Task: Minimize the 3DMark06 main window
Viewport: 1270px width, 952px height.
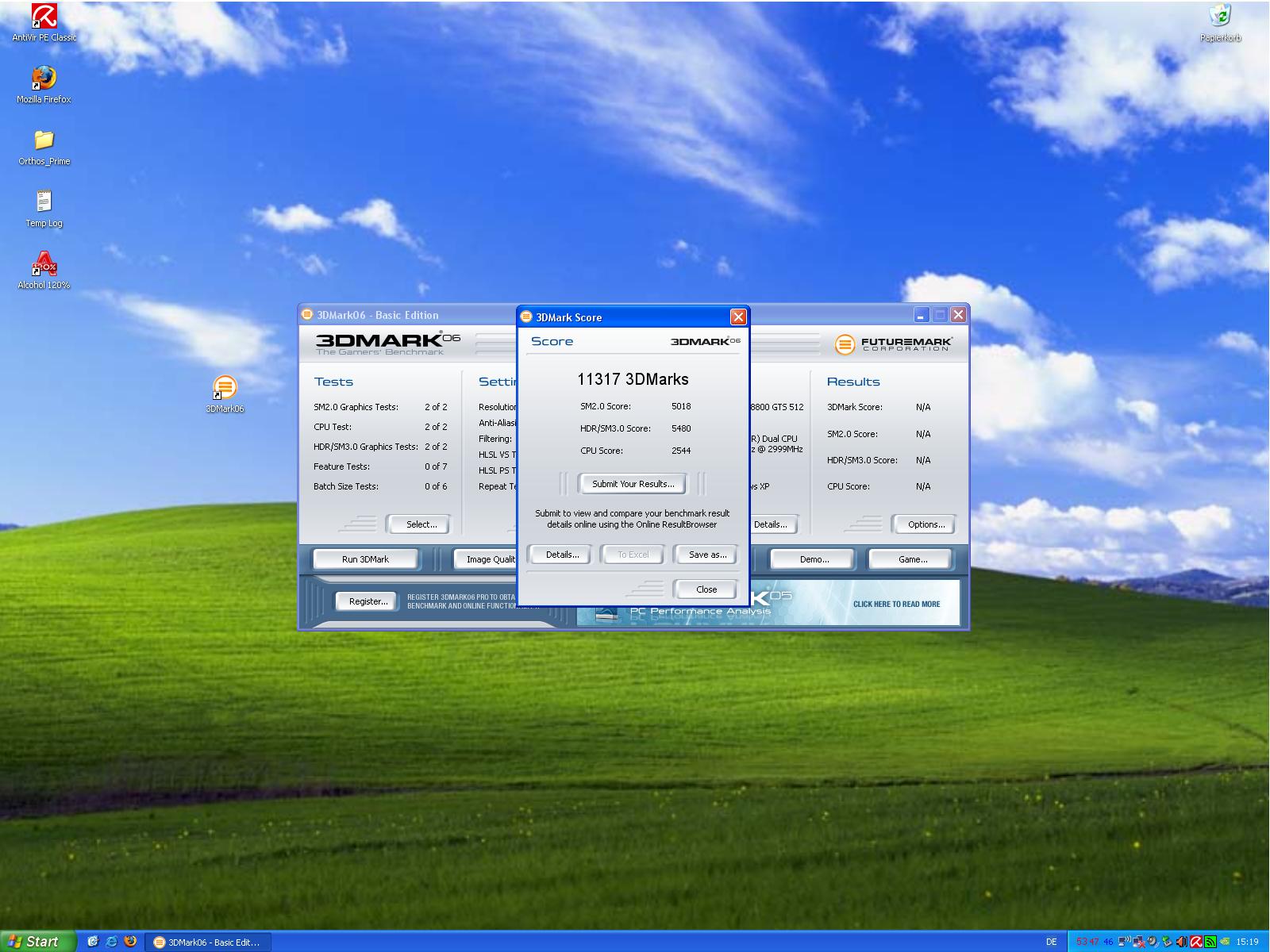Action: tap(921, 315)
